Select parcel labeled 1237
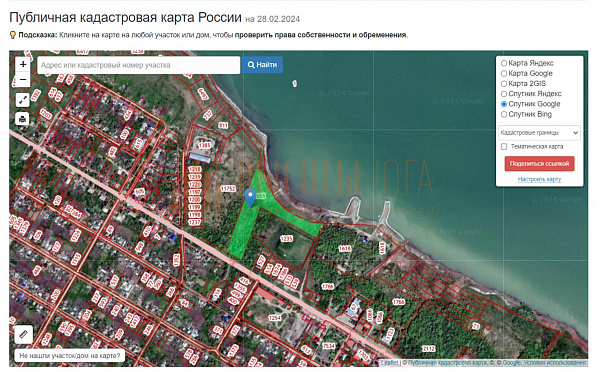Image resolution: width=600 pixels, height=372 pixels. 195,222
